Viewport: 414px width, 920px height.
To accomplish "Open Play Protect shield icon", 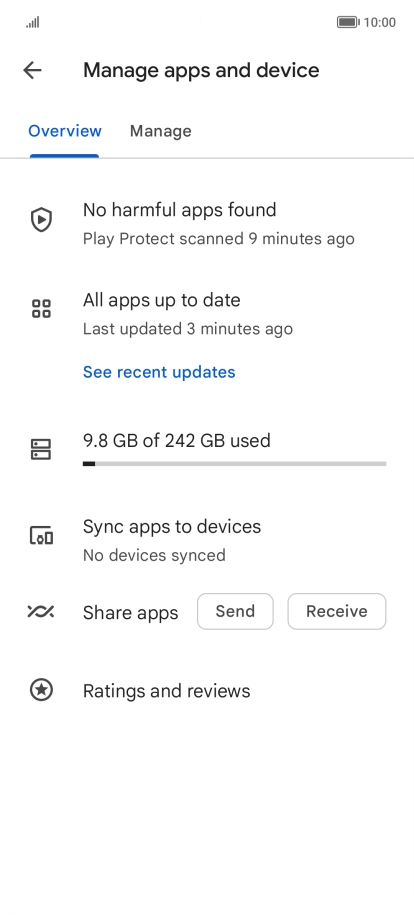I will 41,220.
